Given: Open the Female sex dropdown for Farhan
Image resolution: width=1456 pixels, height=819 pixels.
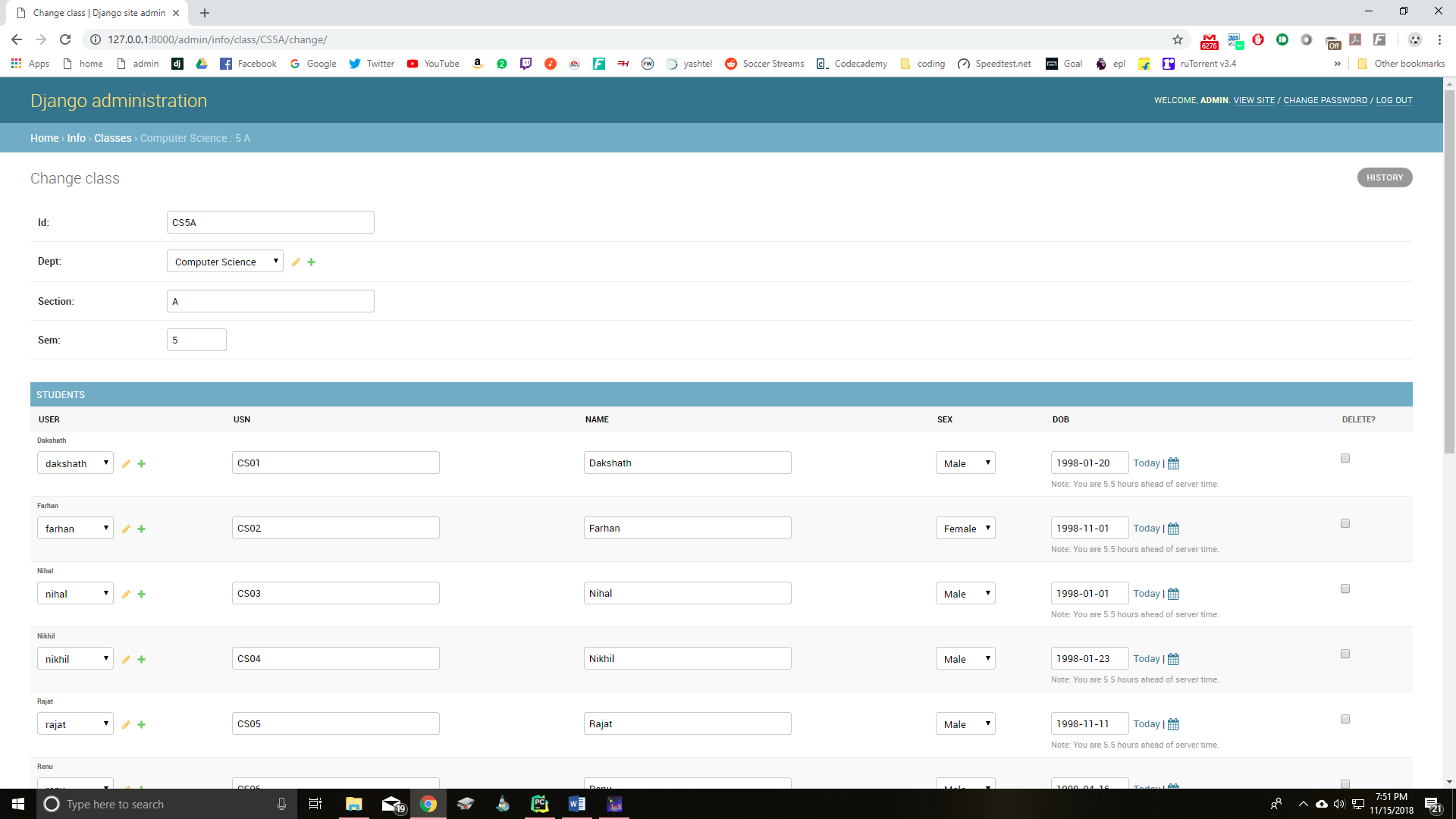Looking at the screenshot, I should [x=965, y=529].
